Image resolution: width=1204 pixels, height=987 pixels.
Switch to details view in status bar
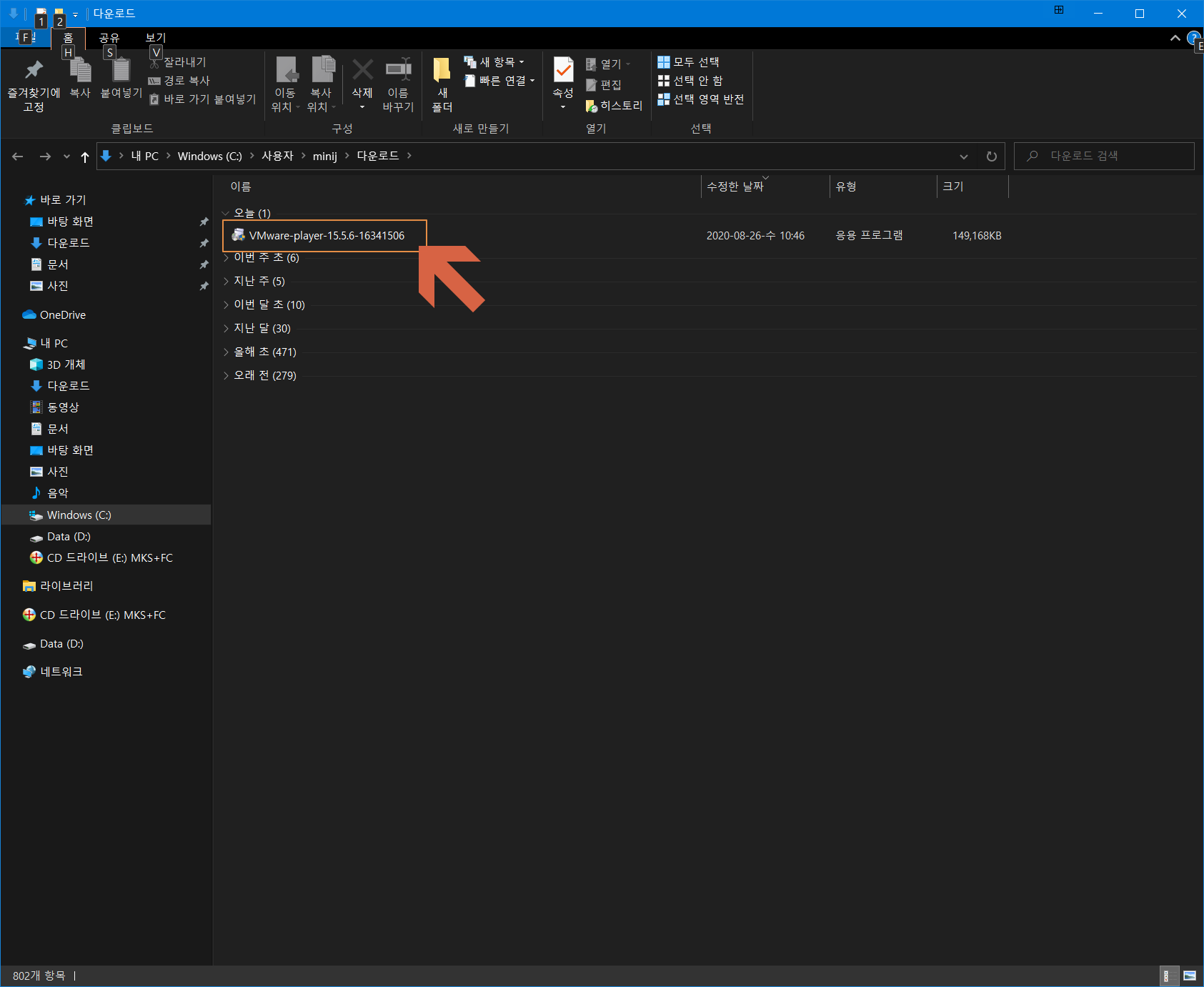[1168, 976]
